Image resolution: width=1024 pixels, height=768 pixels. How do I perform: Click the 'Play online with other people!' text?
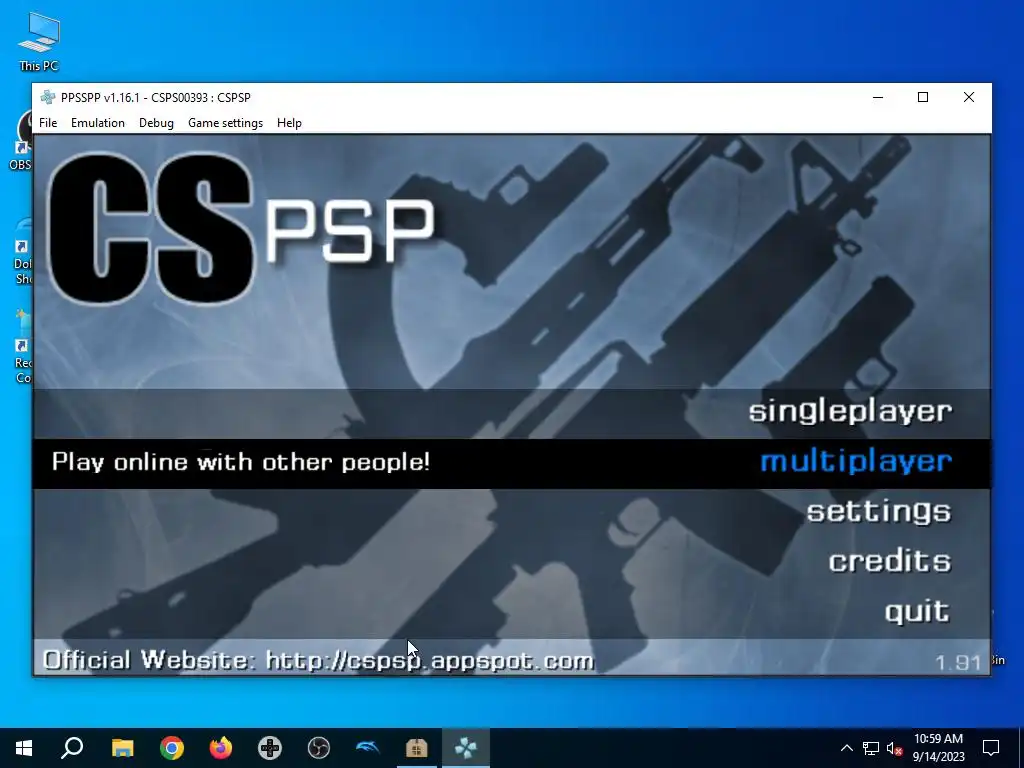241,462
